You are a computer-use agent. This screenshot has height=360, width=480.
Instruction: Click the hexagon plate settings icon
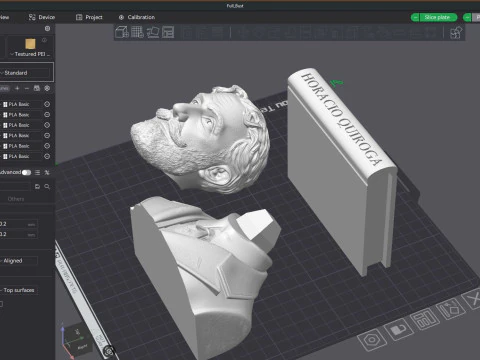(x=372, y=340)
